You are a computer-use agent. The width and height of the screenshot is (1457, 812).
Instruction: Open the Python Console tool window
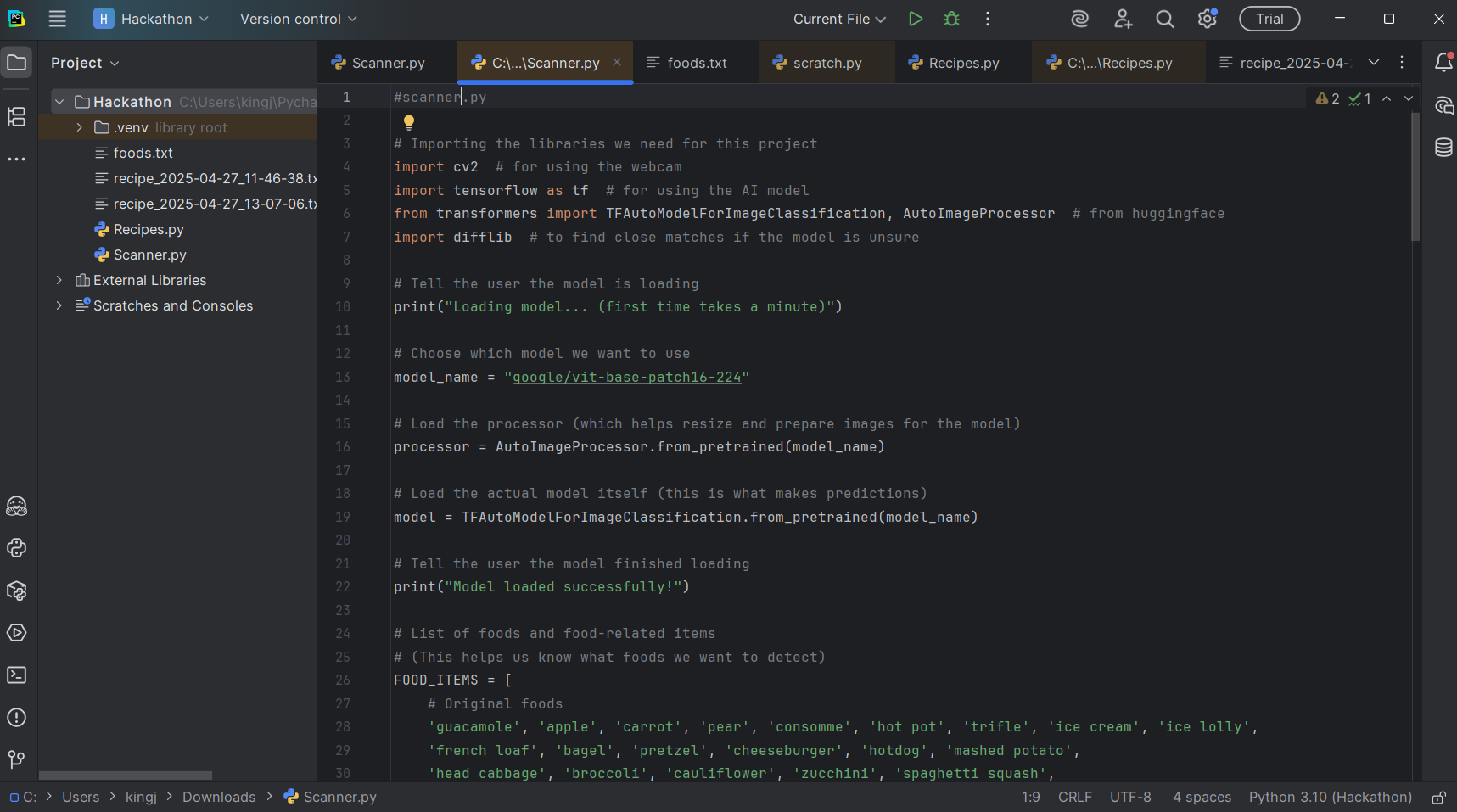tap(16, 548)
